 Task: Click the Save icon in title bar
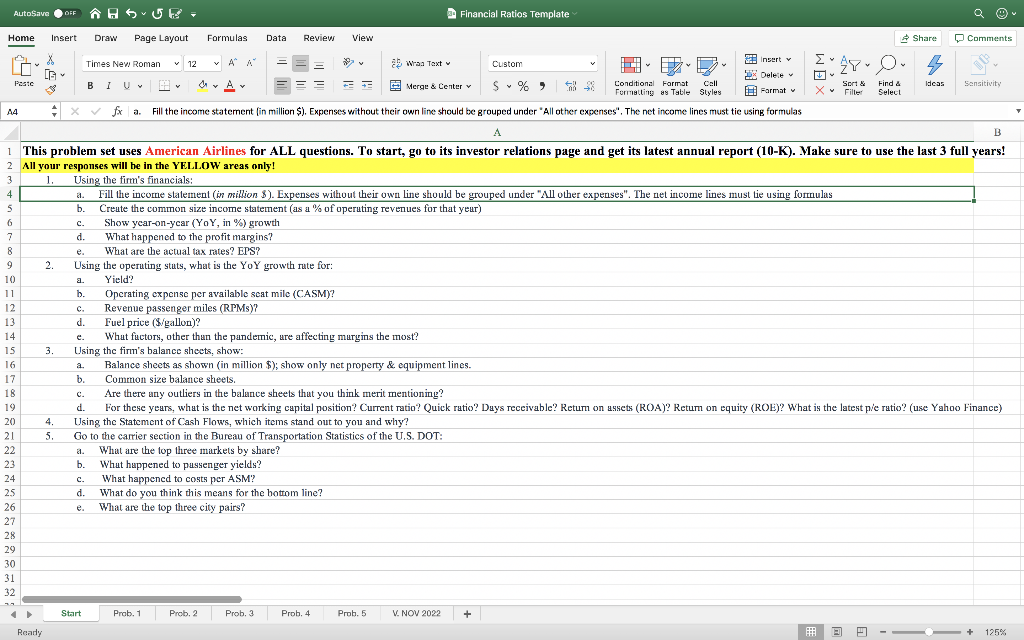coord(113,13)
